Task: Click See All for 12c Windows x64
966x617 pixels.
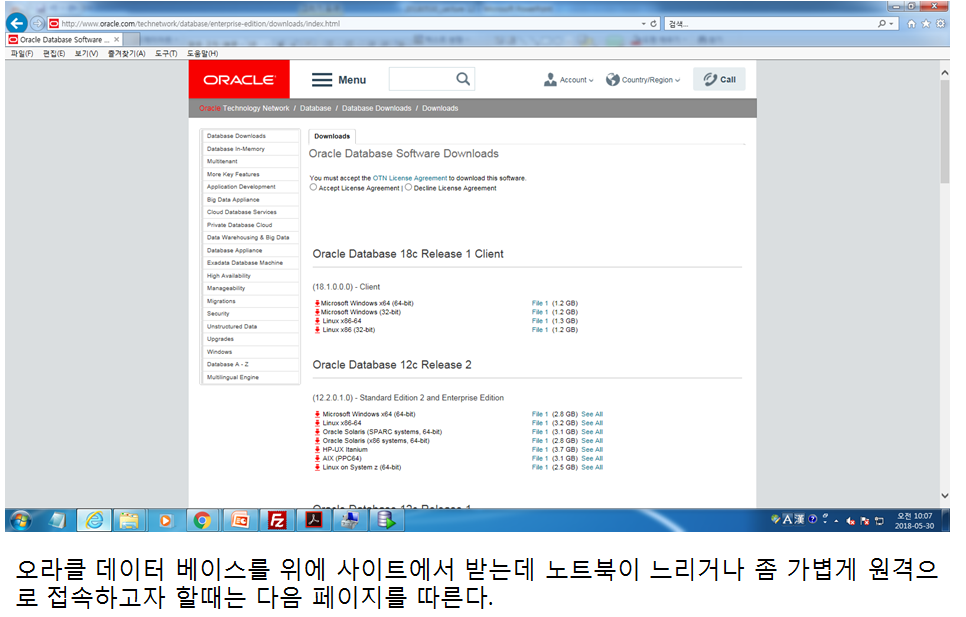Action: (592, 414)
